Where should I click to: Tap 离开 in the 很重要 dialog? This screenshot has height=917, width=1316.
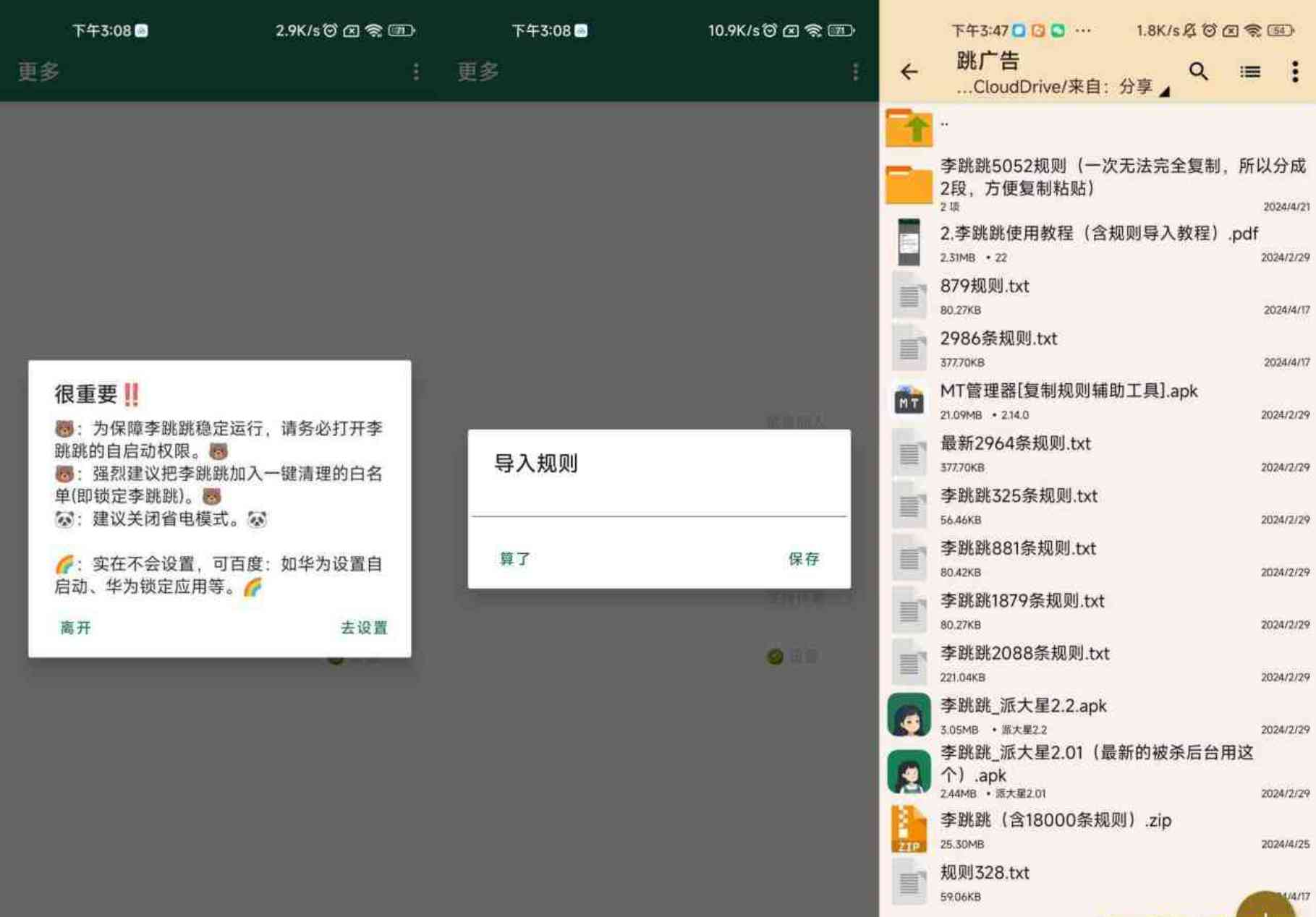(75, 628)
